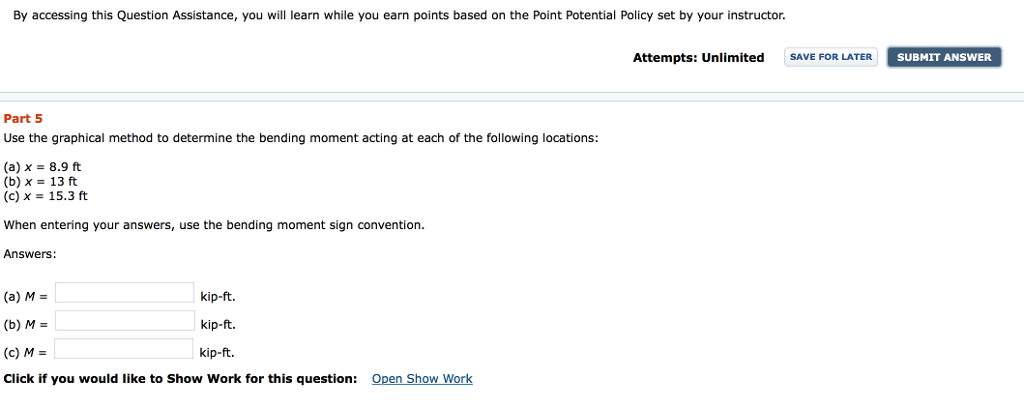Image resolution: width=1024 pixels, height=408 pixels.
Task: Pick the x = 15.3 ft location line
Action: click(46, 196)
